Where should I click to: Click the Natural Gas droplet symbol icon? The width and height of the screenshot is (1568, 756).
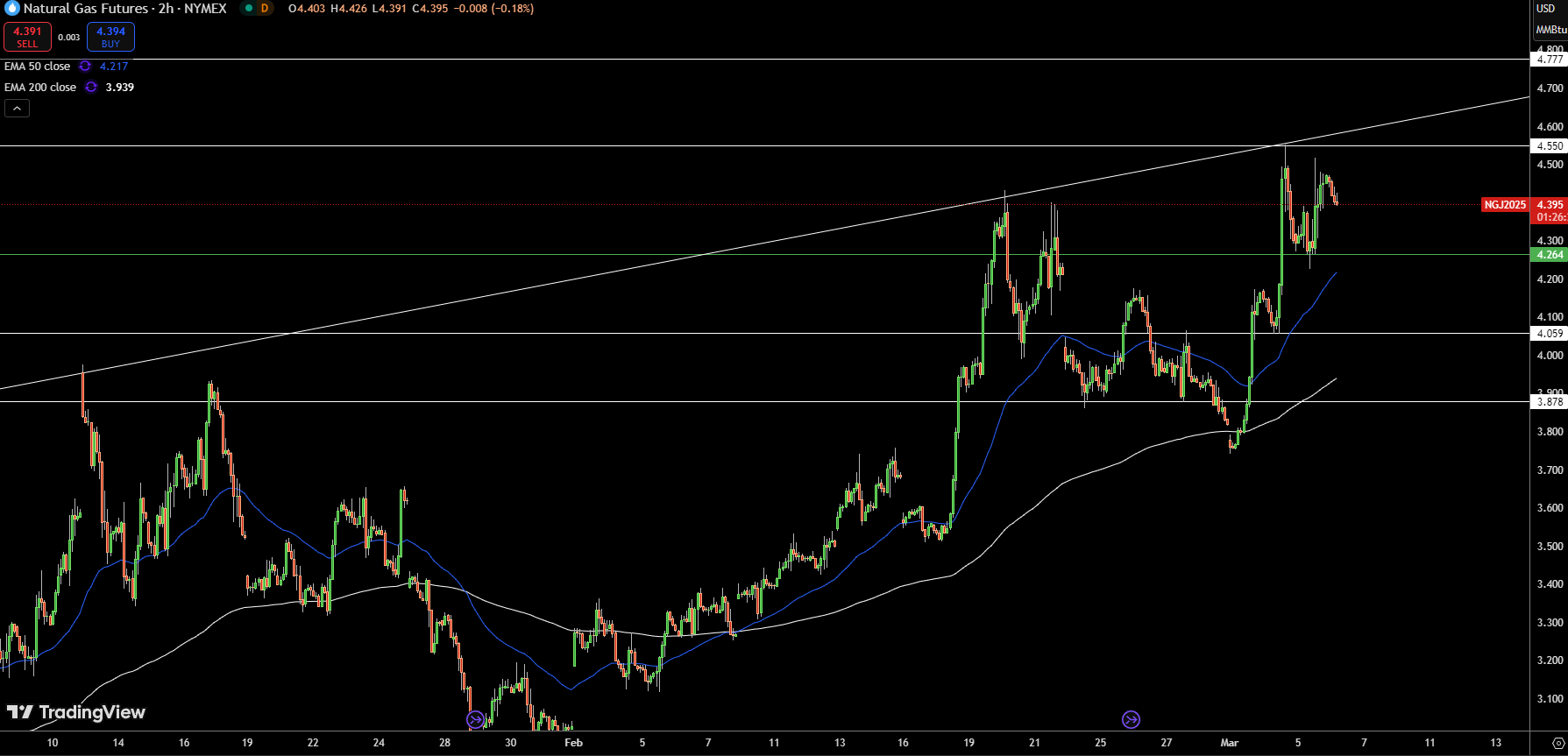[x=12, y=9]
